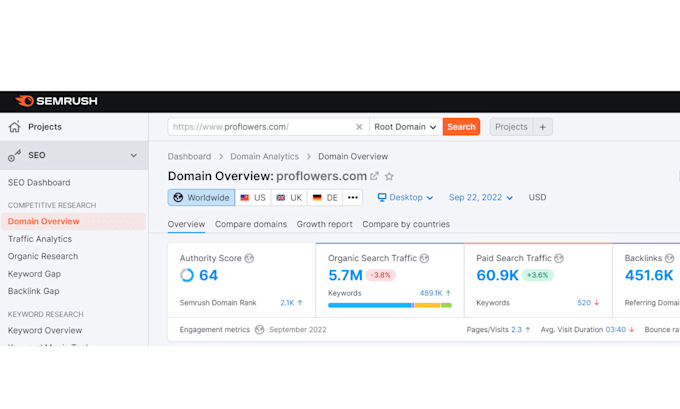Image resolution: width=680 pixels, height=409 pixels.
Task: Select the Worldwide database
Action: click(x=202, y=197)
